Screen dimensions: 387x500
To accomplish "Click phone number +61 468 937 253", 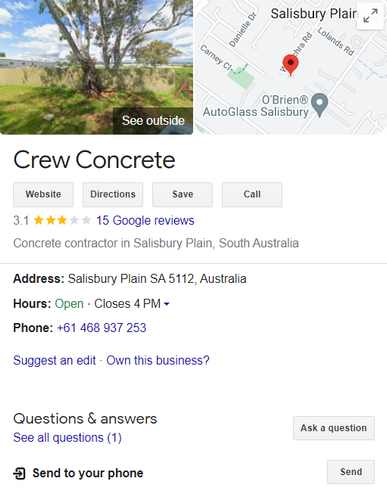I will (x=102, y=328).
